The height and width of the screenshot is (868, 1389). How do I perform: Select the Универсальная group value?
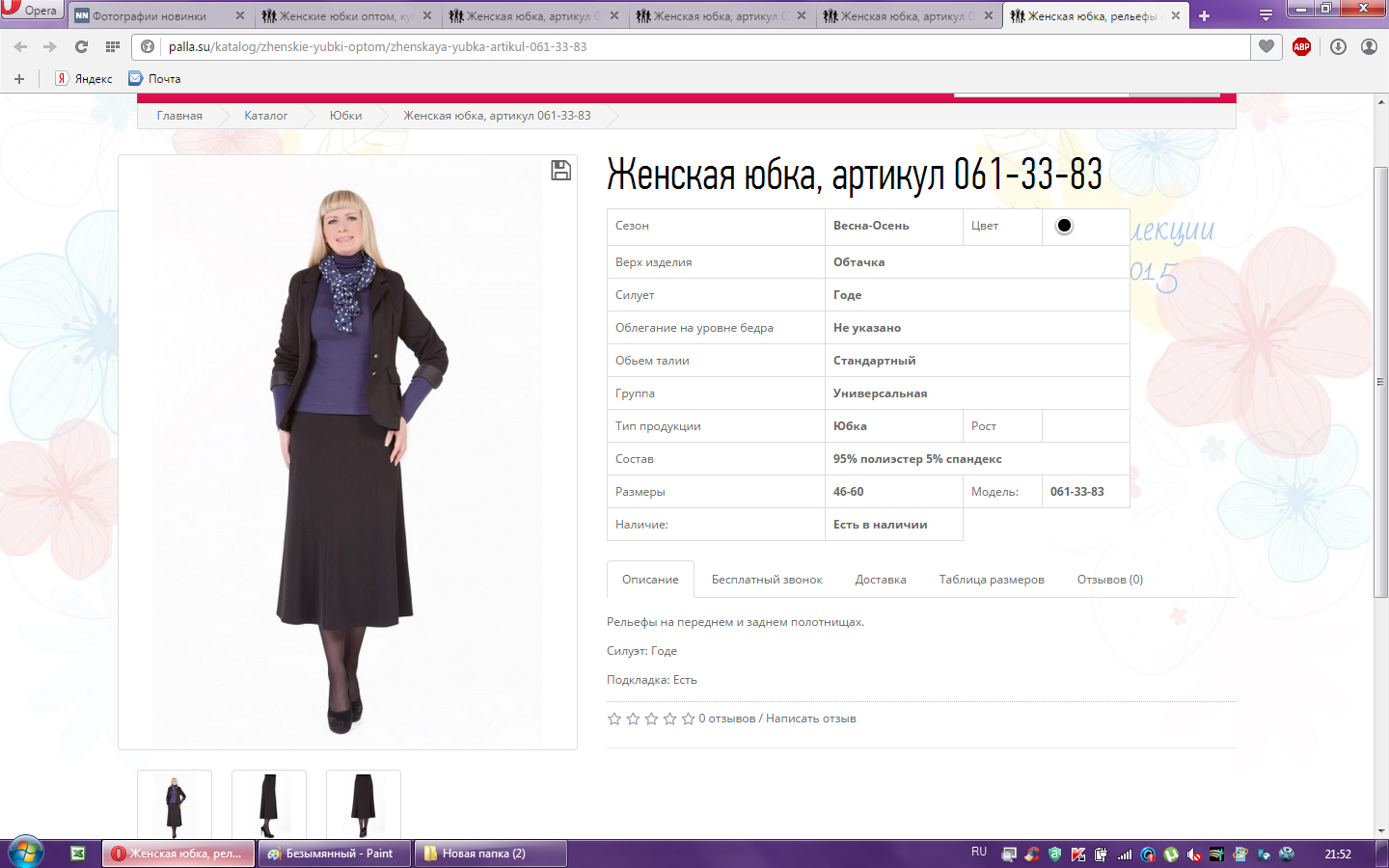pos(881,393)
